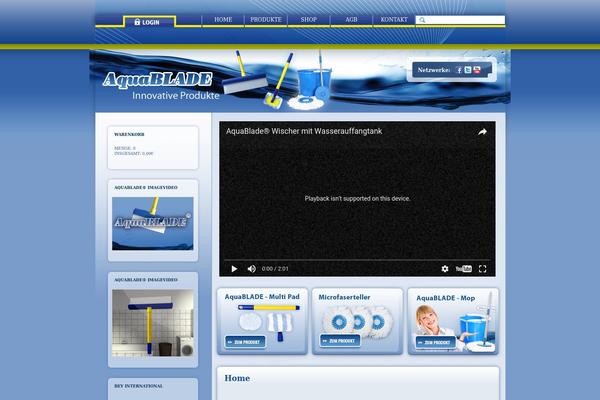
Task: Open the Facebook network icon
Action: (x=459, y=70)
